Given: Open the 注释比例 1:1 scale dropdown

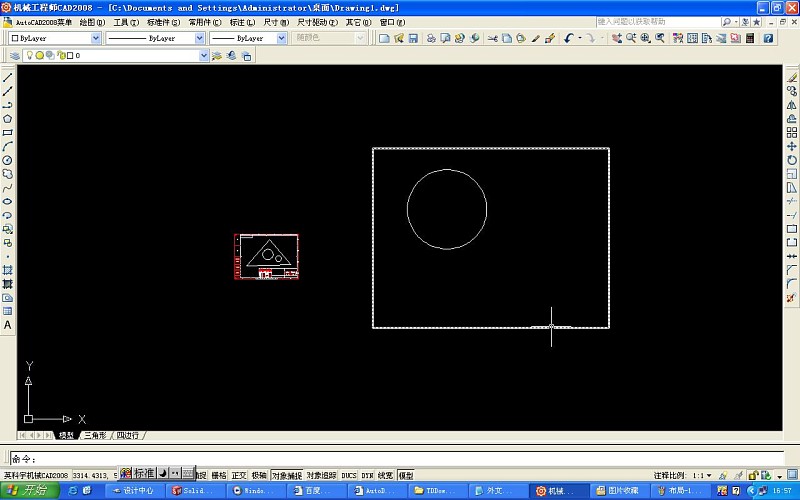Looking at the screenshot, I should coord(702,476).
